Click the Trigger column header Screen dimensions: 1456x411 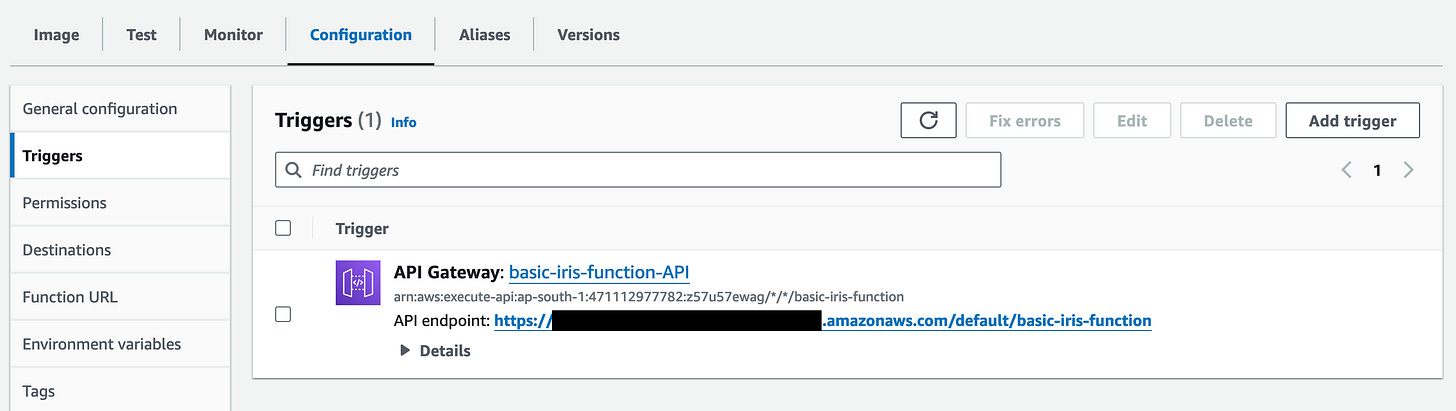point(362,229)
